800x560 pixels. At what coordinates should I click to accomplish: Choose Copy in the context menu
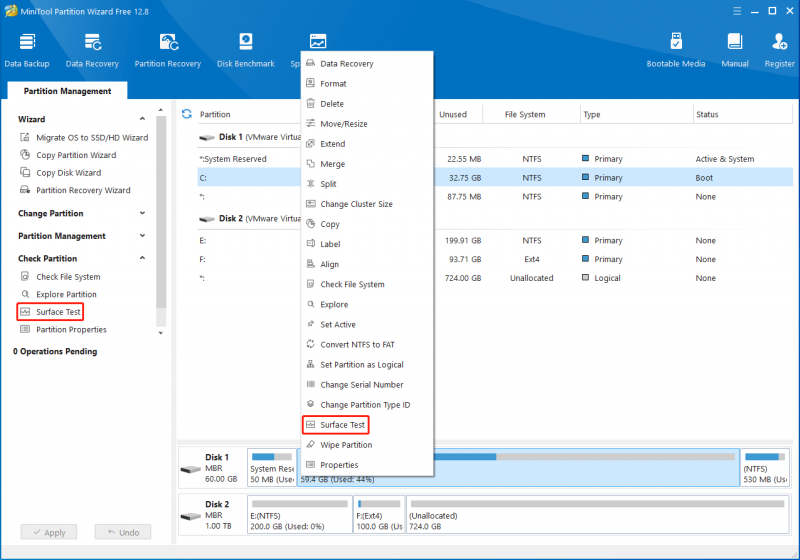coord(367,224)
